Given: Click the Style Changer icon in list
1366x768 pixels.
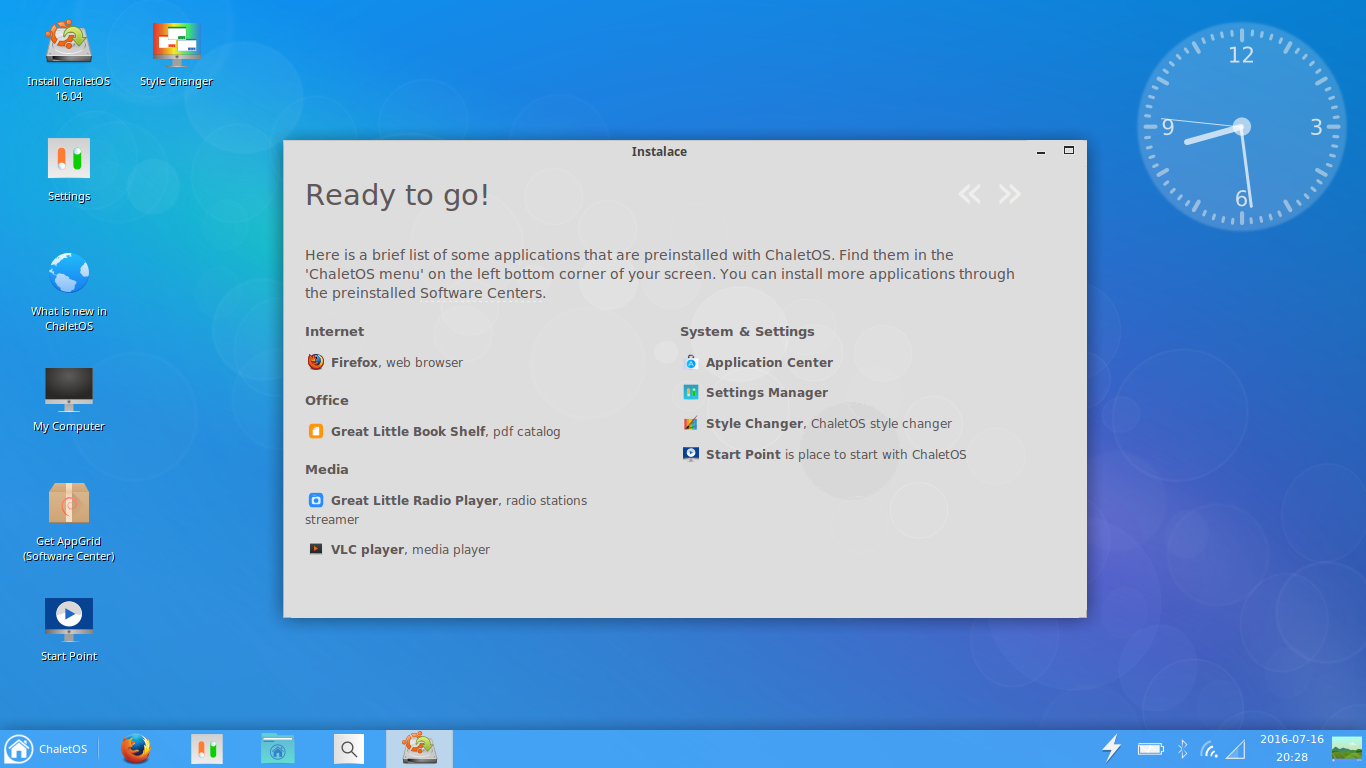Looking at the screenshot, I should (x=691, y=423).
